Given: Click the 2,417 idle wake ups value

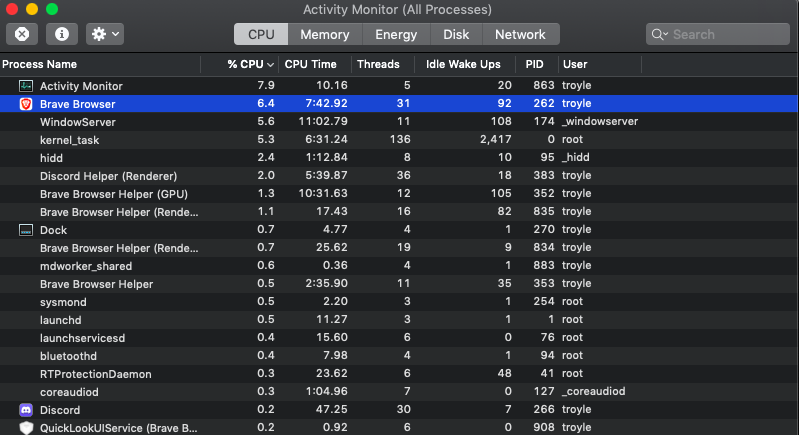Looking at the screenshot, I should tap(495, 140).
